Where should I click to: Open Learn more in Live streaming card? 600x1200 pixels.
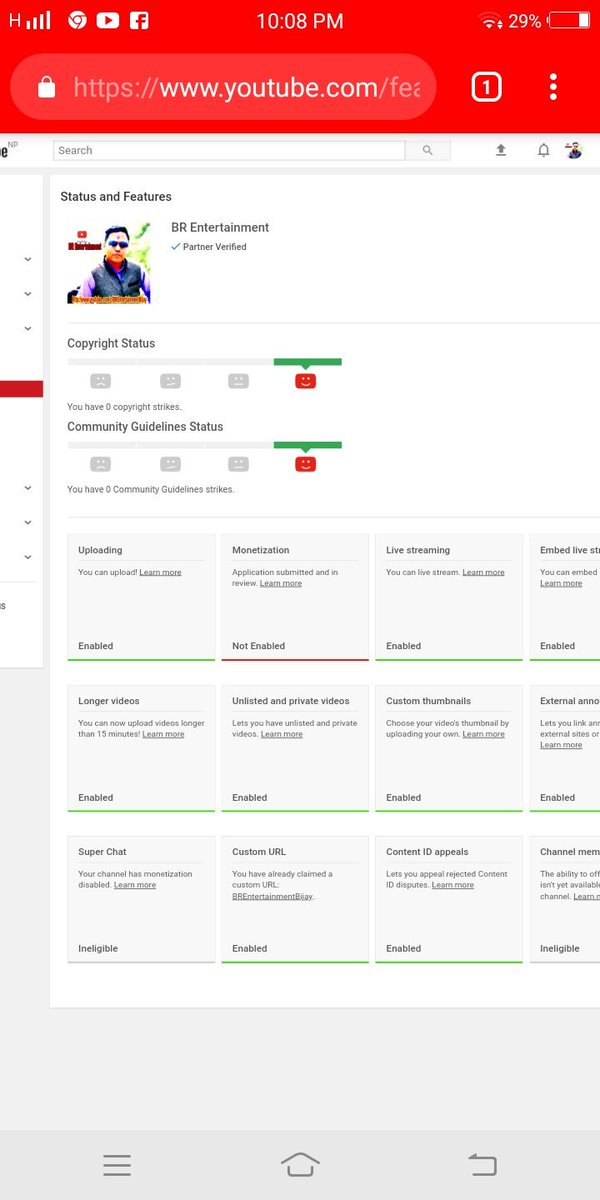[483, 573]
